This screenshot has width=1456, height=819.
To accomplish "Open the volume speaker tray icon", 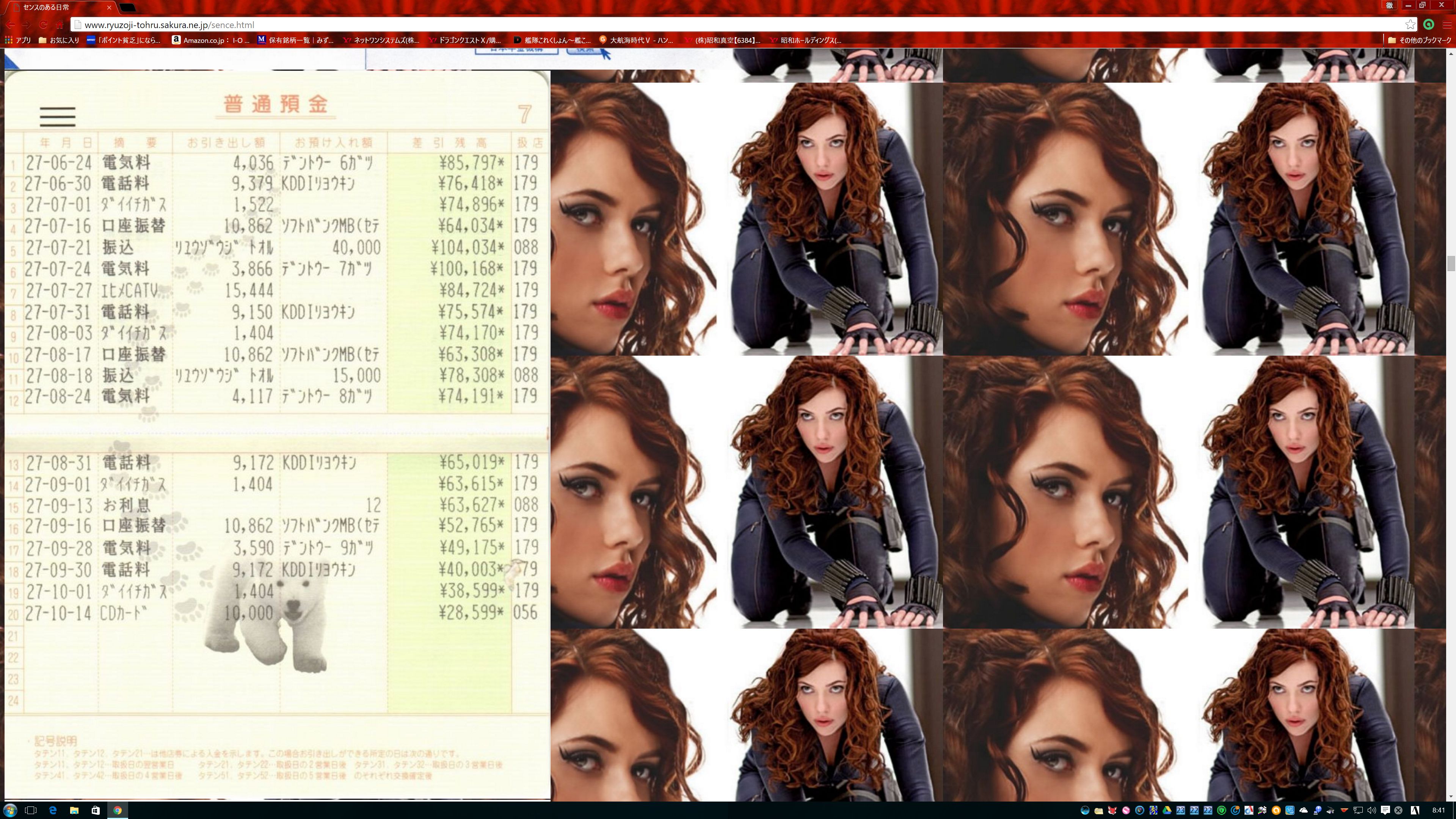I will (x=1372, y=811).
